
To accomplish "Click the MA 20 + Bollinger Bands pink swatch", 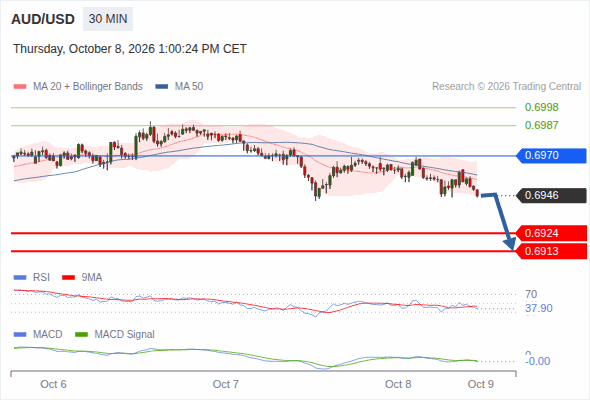I will (x=20, y=87).
